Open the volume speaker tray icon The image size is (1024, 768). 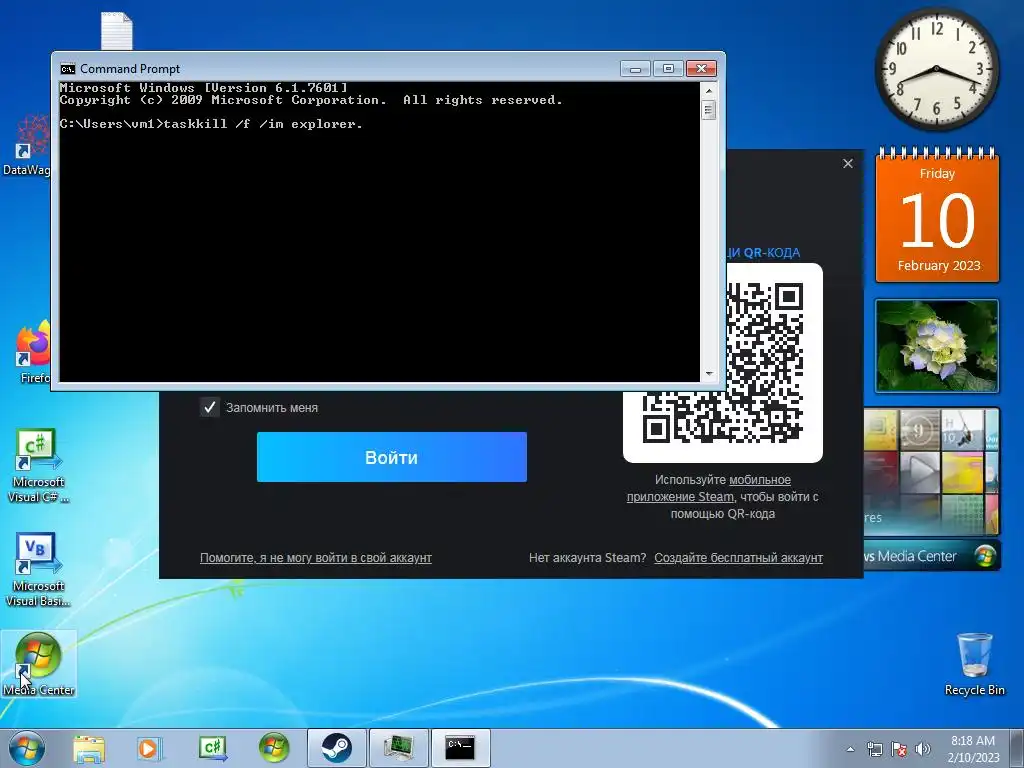pyautogui.click(x=923, y=749)
